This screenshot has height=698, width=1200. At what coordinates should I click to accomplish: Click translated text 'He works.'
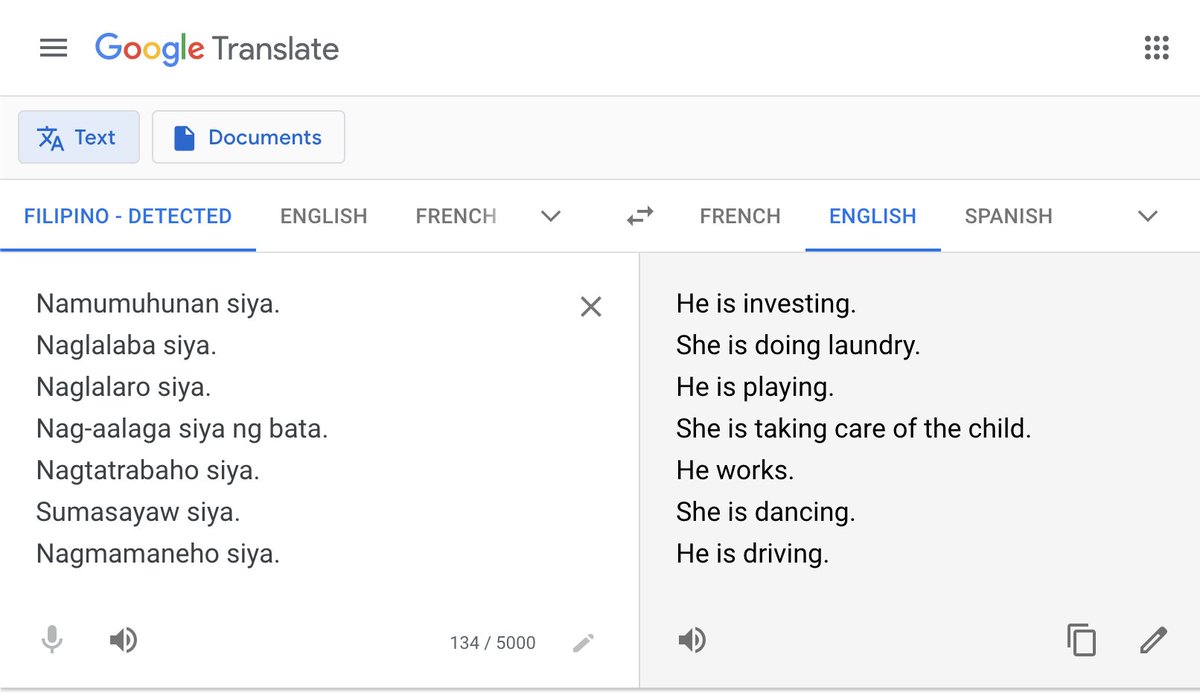735,470
